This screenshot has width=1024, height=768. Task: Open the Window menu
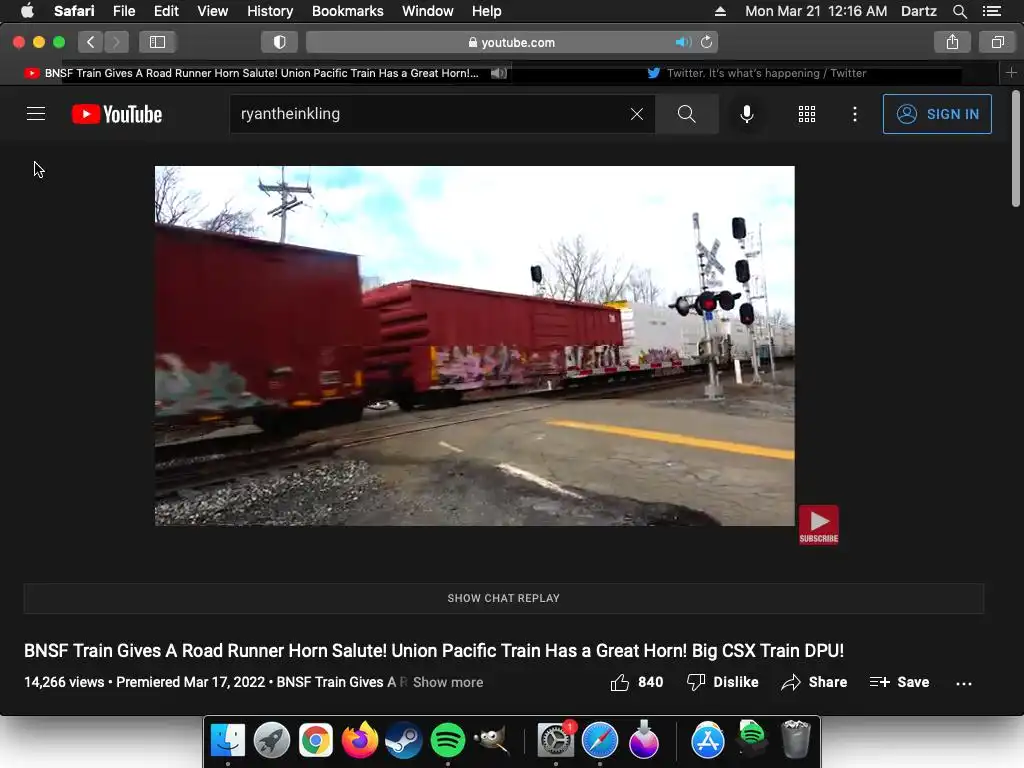tap(428, 11)
